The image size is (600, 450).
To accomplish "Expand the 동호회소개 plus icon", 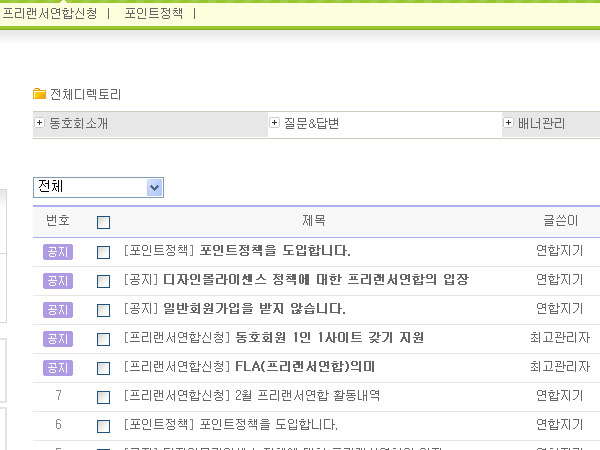I will pos(40,123).
